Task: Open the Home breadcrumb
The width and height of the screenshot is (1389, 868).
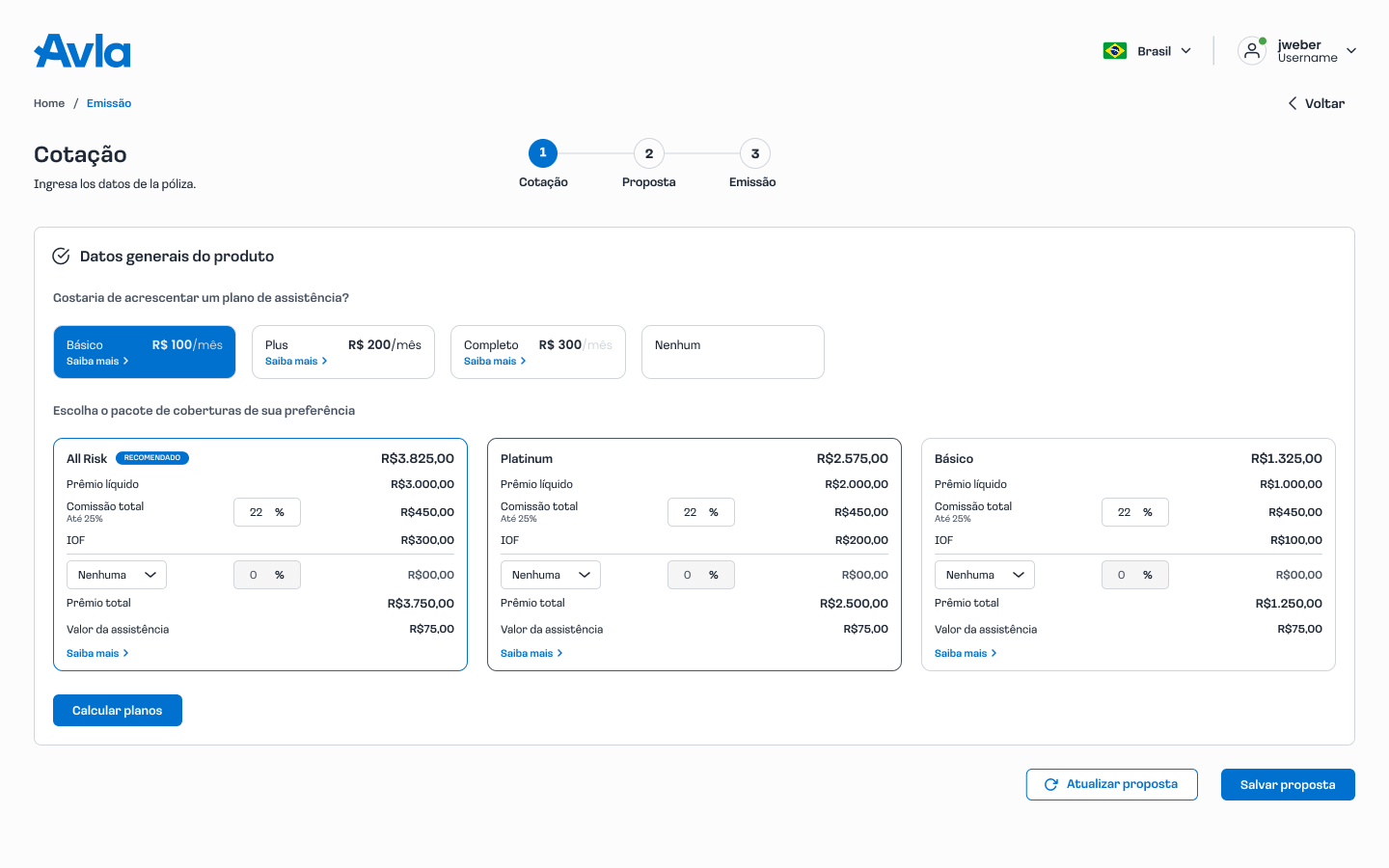Action: point(49,103)
